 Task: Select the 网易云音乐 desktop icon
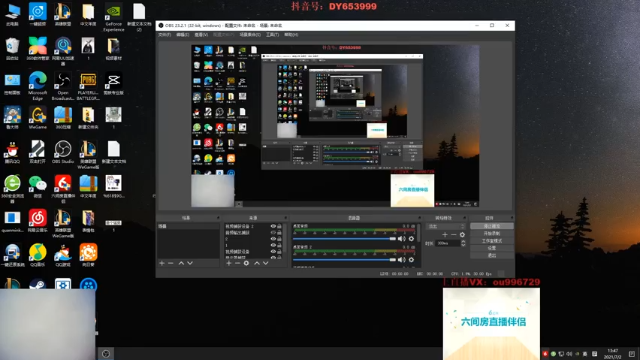38,221
